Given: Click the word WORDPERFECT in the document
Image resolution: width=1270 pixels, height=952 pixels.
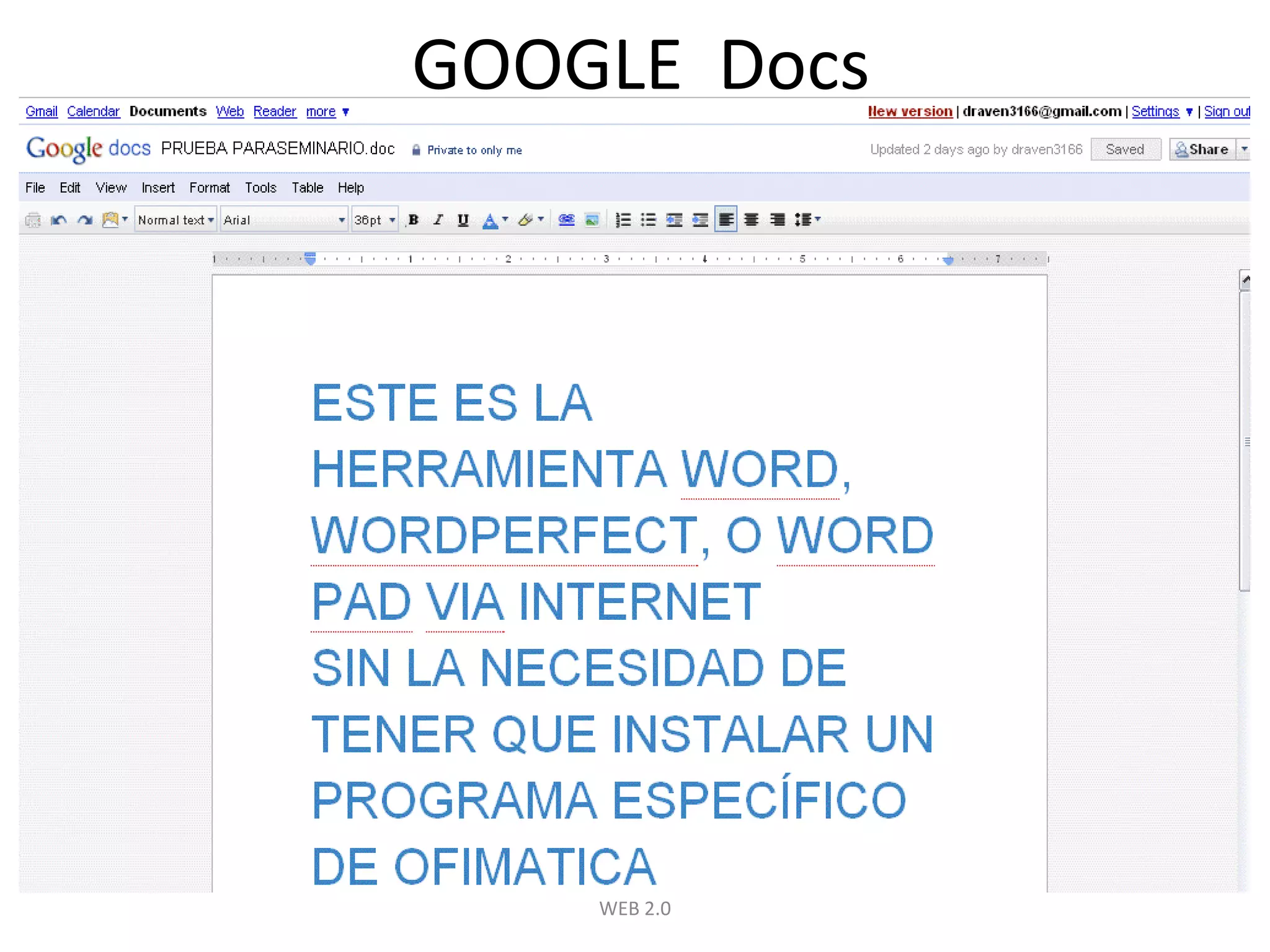Looking at the screenshot, I should (x=504, y=535).
